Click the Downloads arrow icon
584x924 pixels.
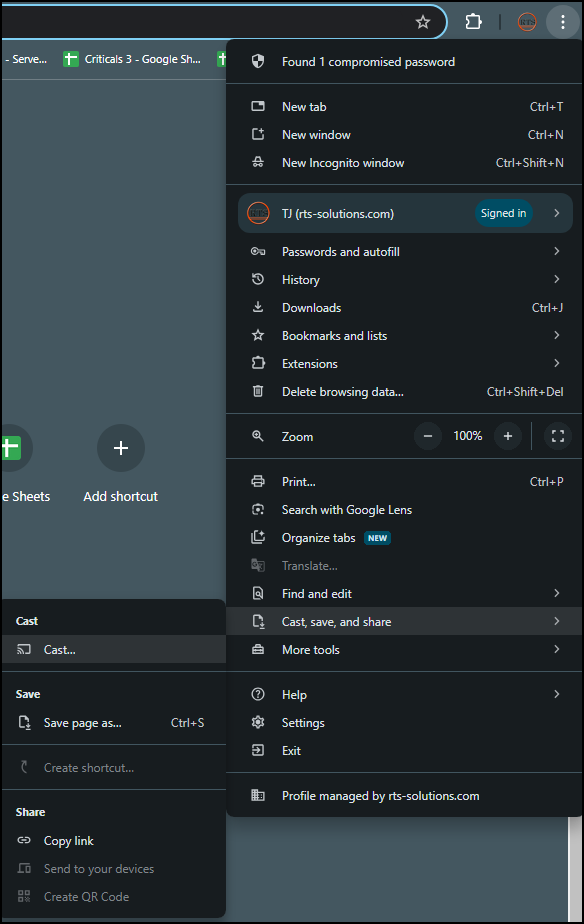pos(258,307)
